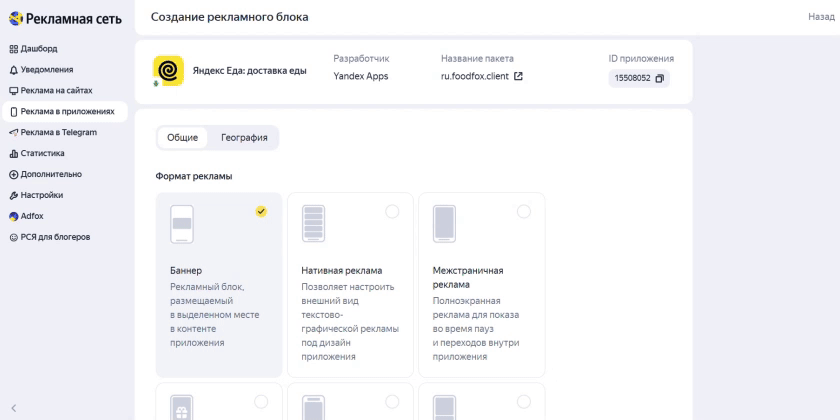The width and height of the screenshot is (840, 420).
Task: Click the Рекламная сеть logo
Action: 65,18
